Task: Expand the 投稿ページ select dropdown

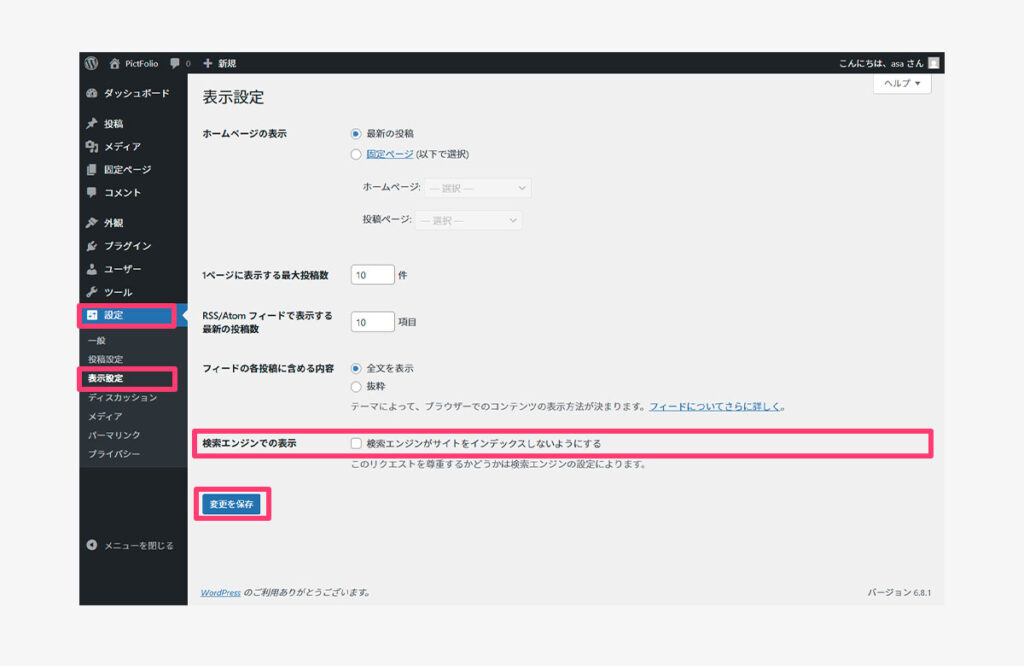Action: click(x=468, y=220)
